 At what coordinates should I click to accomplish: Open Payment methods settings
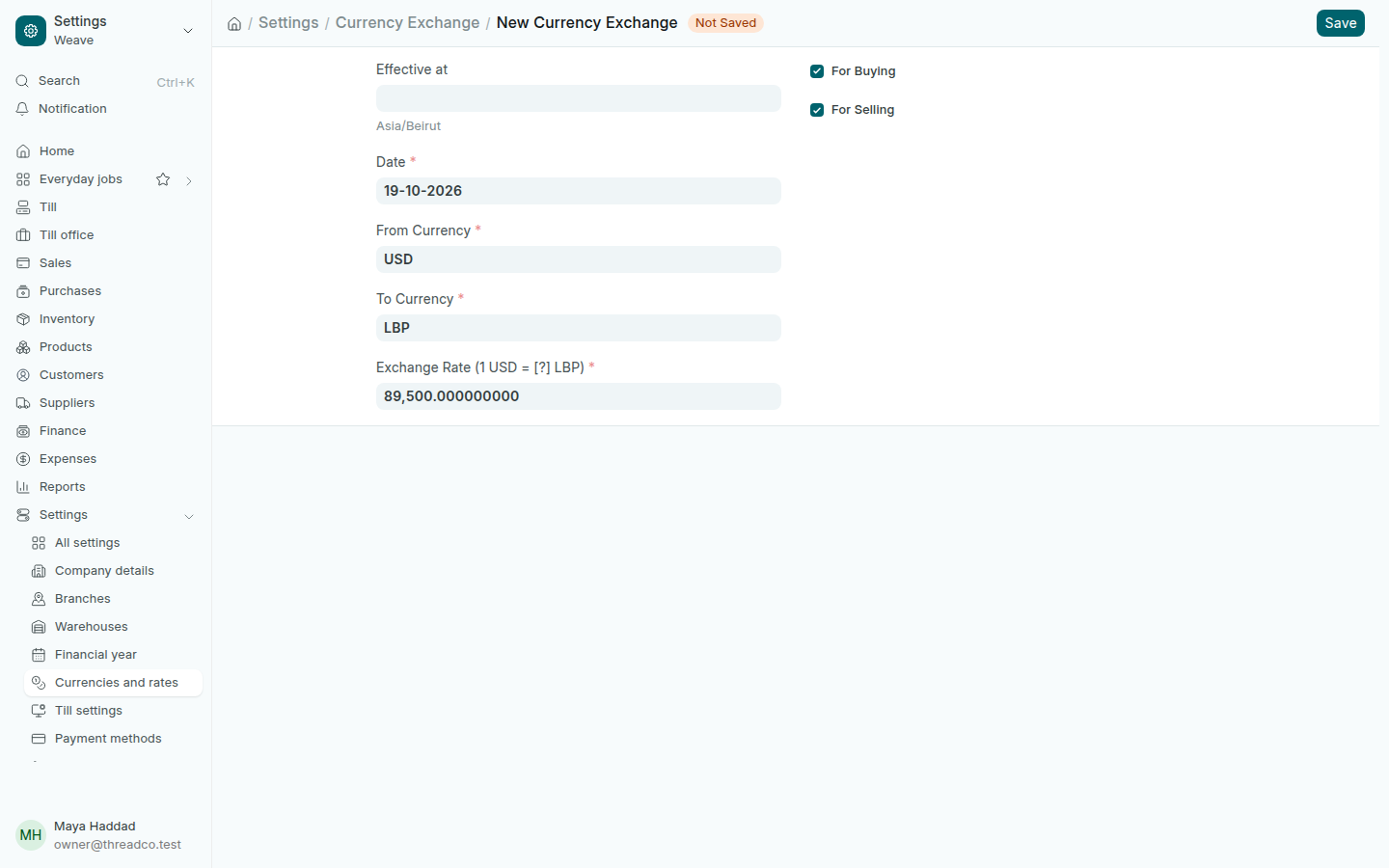point(113,739)
